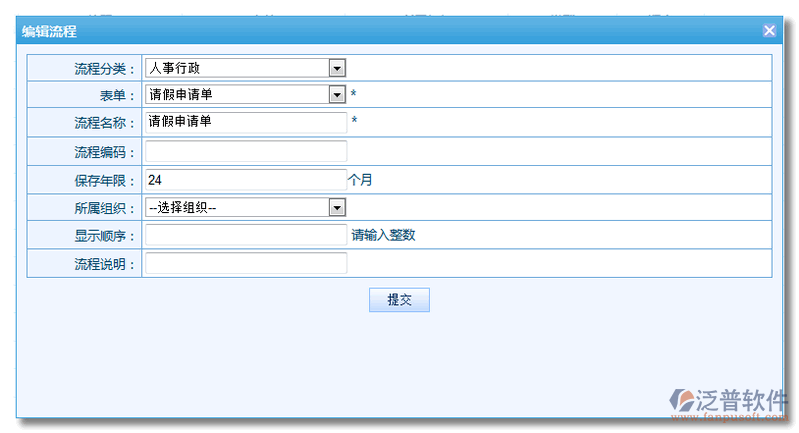799x433 pixels.
Task: Click the 流程分类 label text
Action: 104,69
